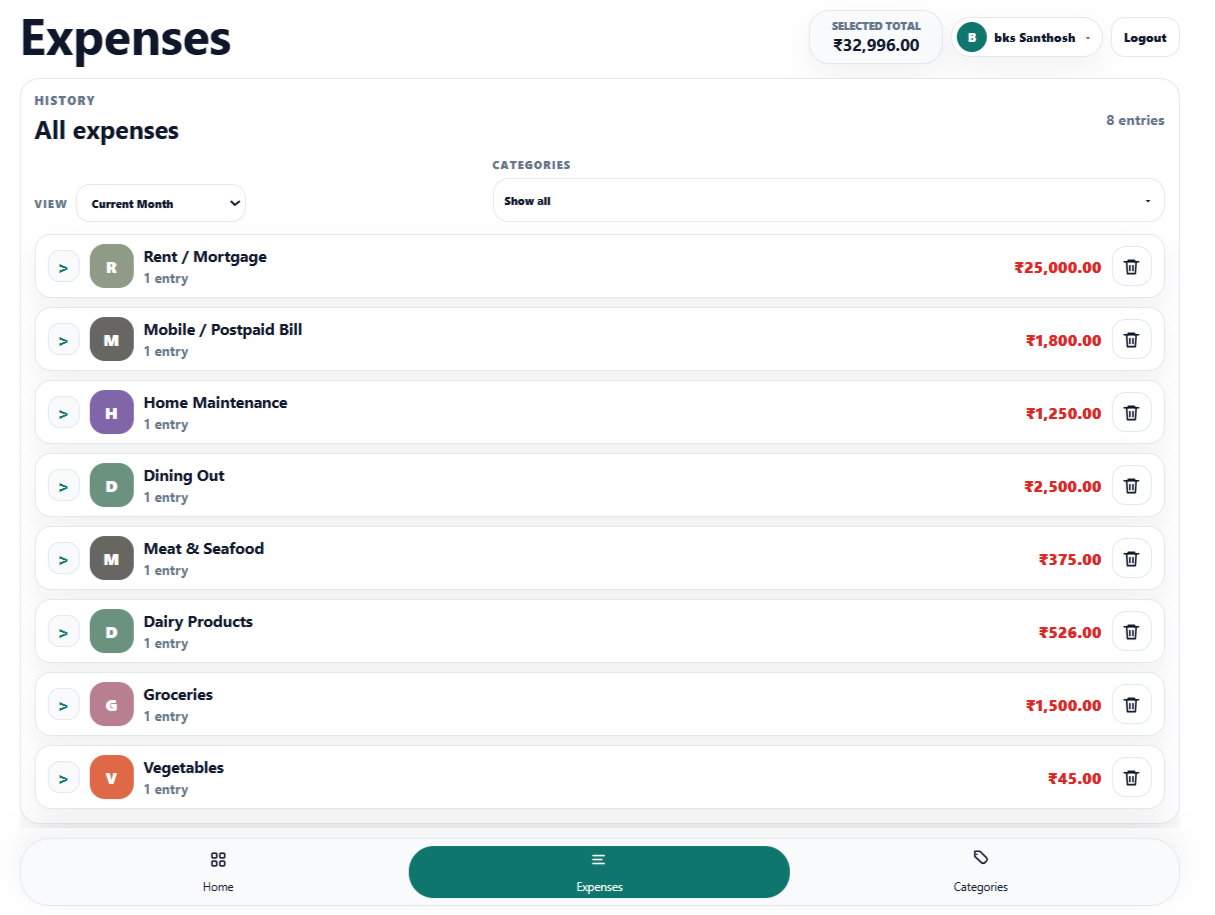Click the 'Groceries' category name
The image size is (1215, 915).
pos(178,695)
